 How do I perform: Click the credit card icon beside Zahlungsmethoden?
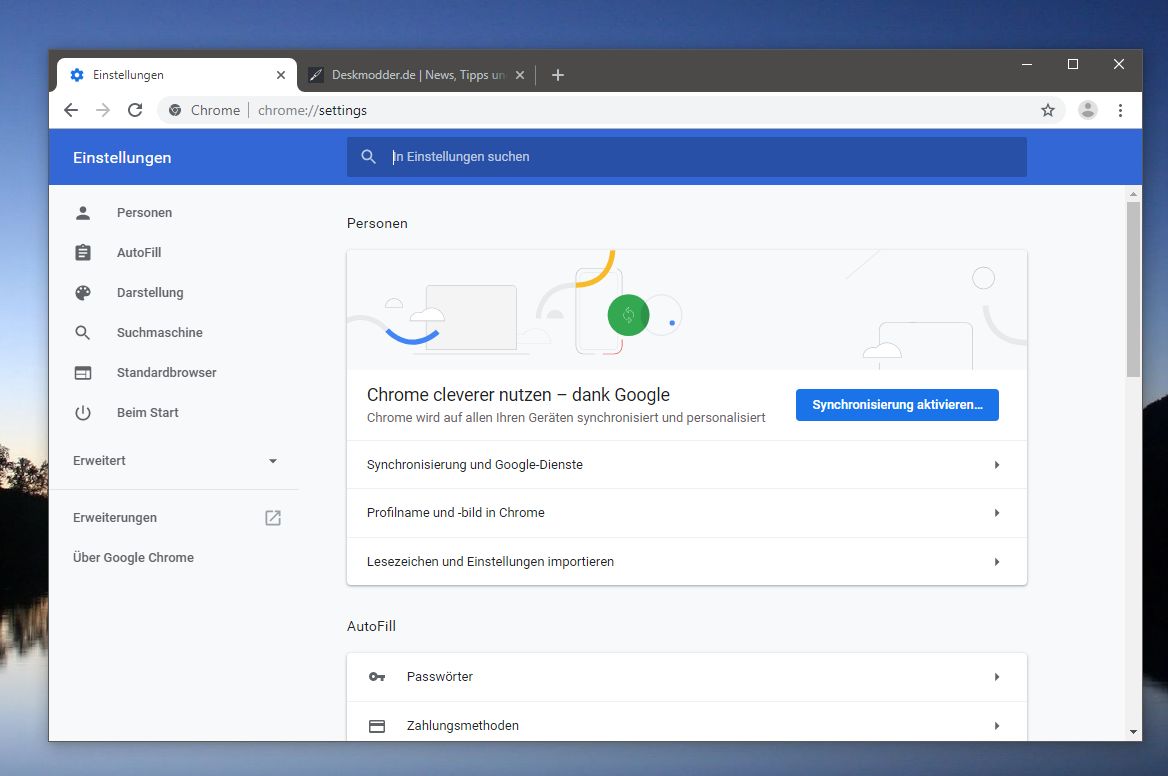377,726
